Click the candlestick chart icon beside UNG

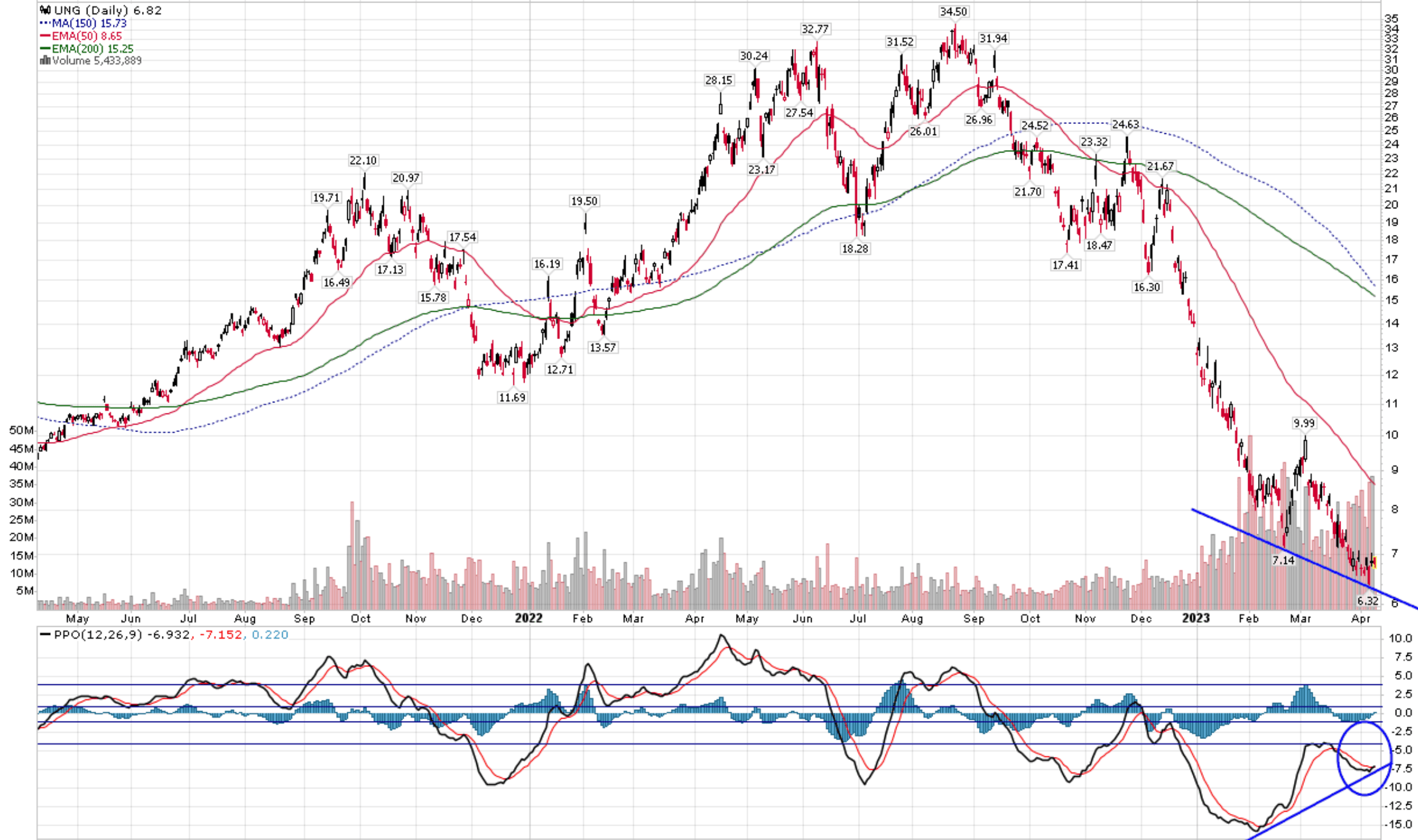46,11
